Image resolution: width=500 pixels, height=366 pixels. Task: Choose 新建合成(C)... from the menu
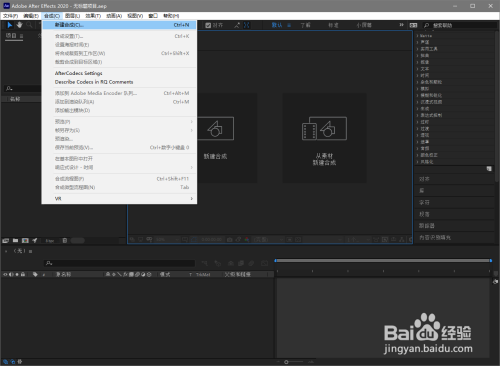pyautogui.click(x=119, y=25)
